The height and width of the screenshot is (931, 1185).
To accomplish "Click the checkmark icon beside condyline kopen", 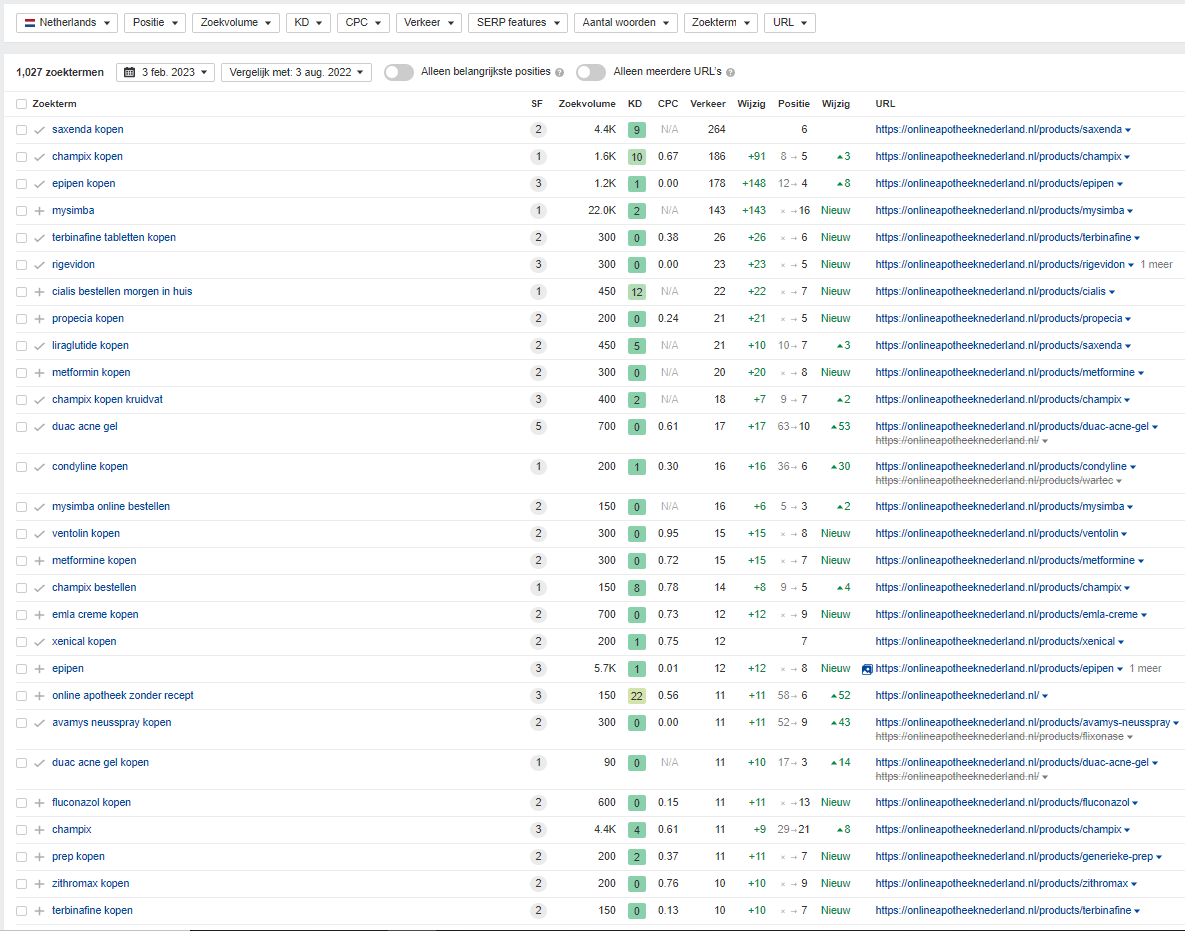I will 39,467.
